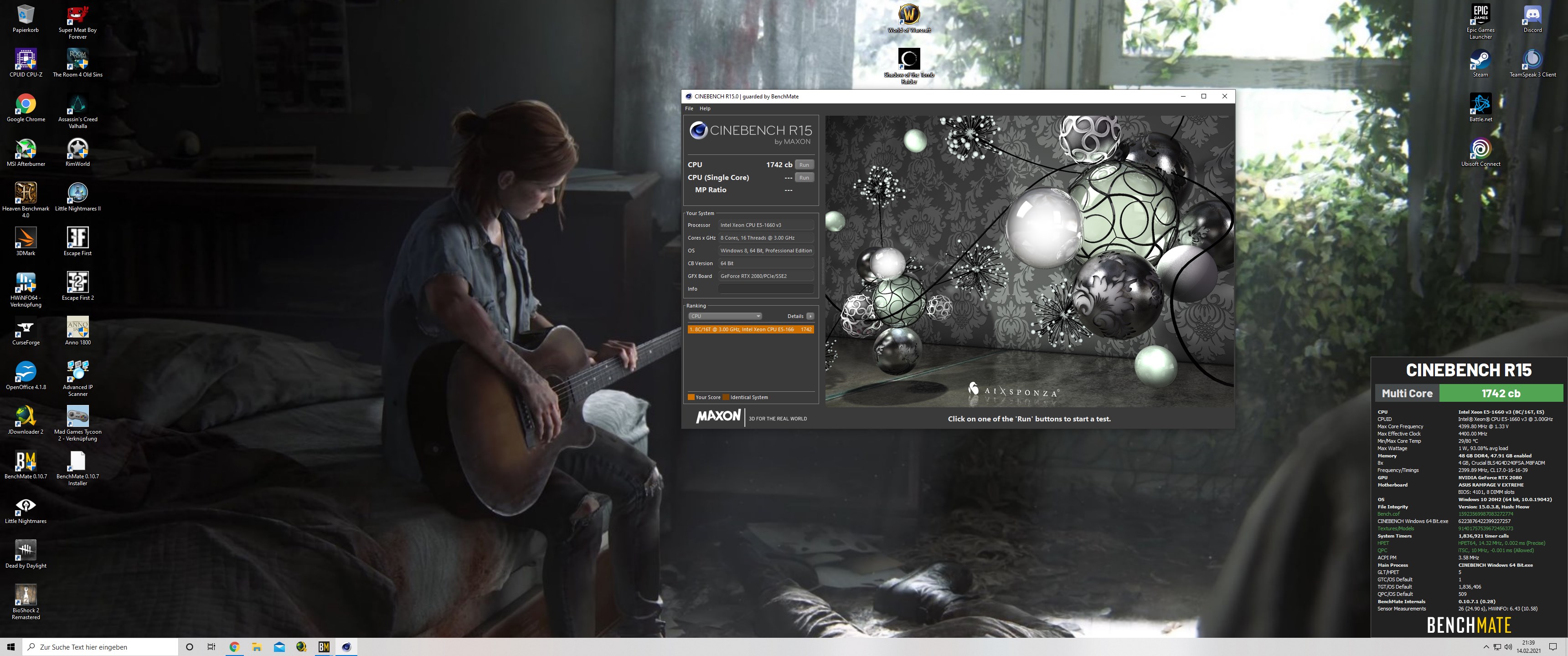Click the GFX Board GeForce RTX 2080 field

coord(766,276)
